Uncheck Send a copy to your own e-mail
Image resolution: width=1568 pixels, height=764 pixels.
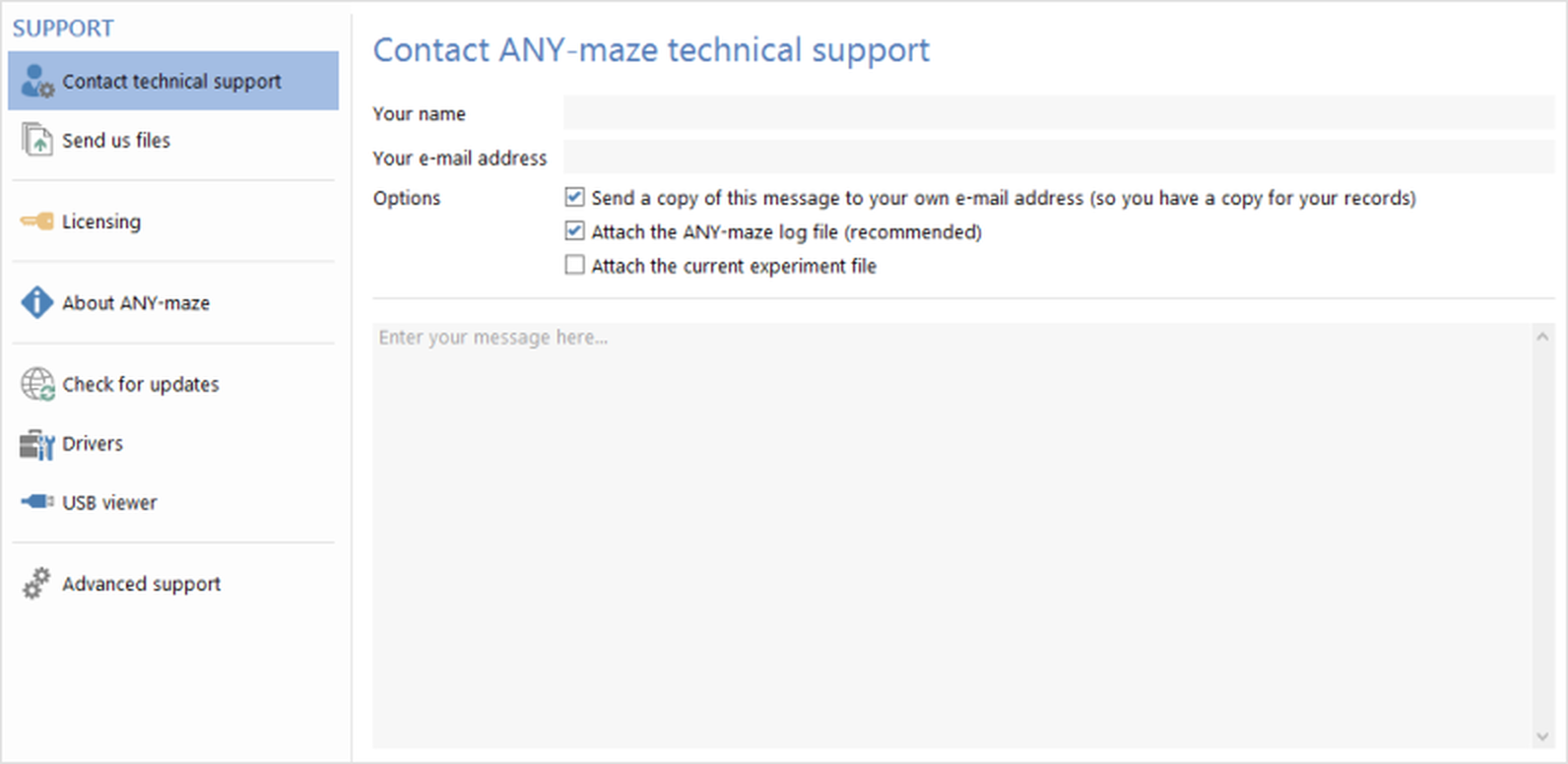coord(575,198)
